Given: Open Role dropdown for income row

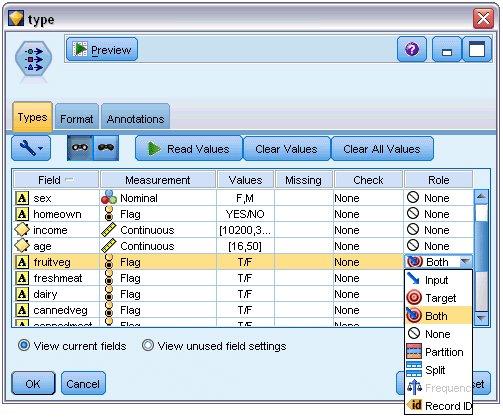Looking at the screenshot, I should [x=438, y=230].
